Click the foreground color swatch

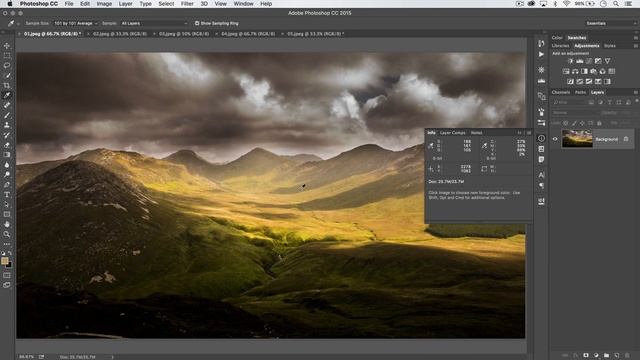(x=4, y=261)
